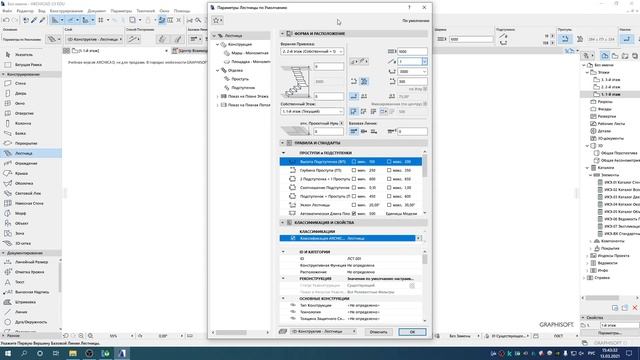Screen dimensions: 640x360
Task: Select the Window (Окно) tool
Action: coord(20,103)
